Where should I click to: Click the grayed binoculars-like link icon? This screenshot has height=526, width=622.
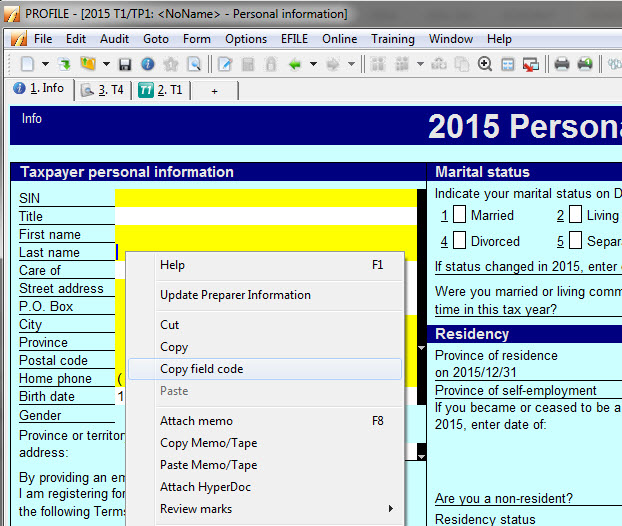point(439,64)
